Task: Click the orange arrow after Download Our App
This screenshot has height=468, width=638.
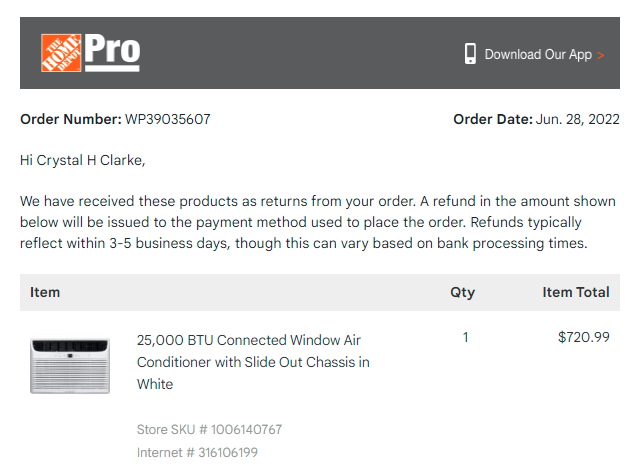Action: pyautogui.click(x=601, y=55)
